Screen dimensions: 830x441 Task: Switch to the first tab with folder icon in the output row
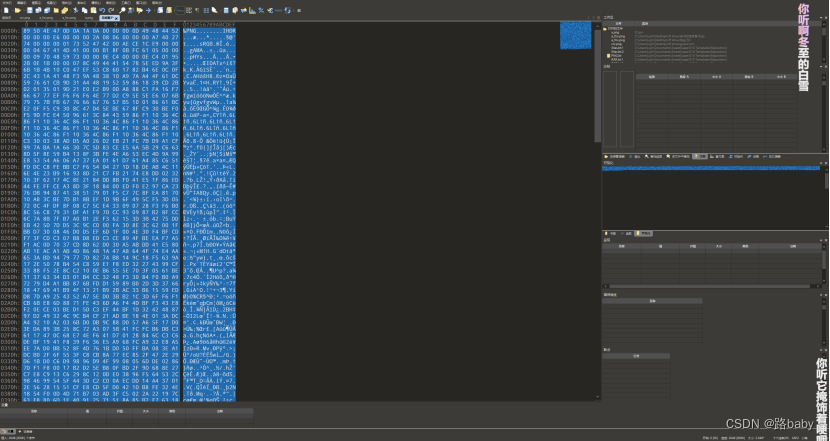coord(614,157)
